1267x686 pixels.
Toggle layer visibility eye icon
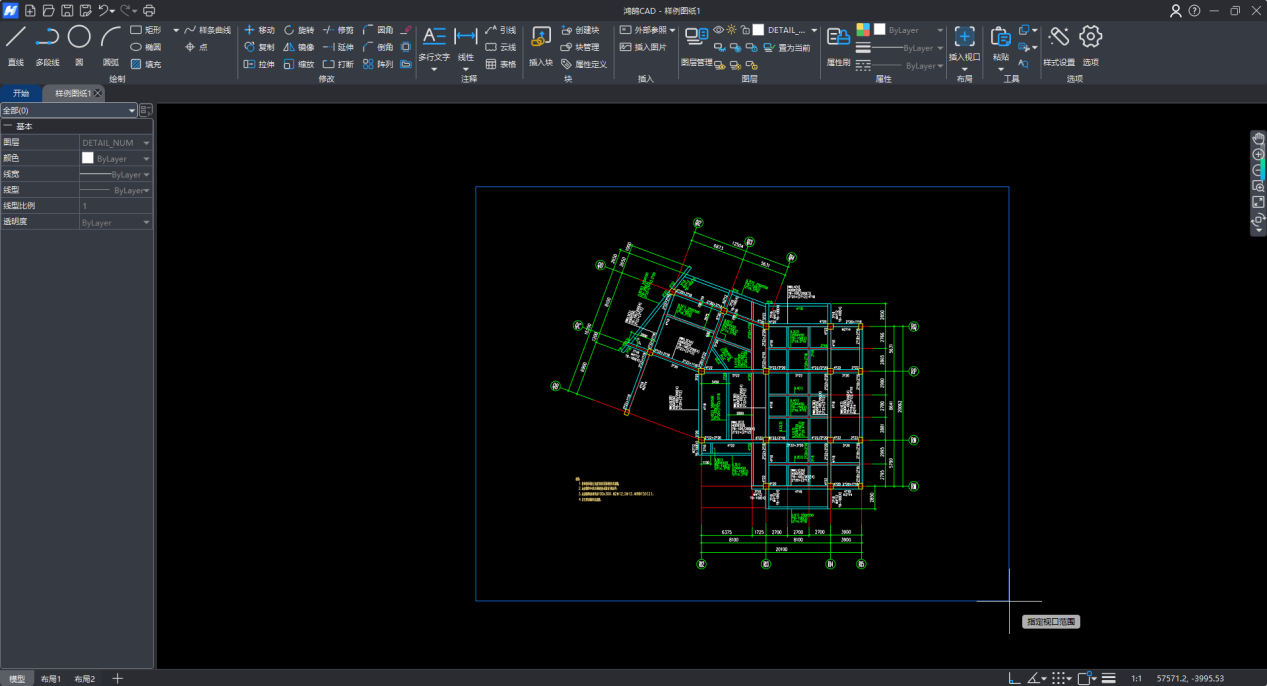pyautogui.click(x=718, y=30)
